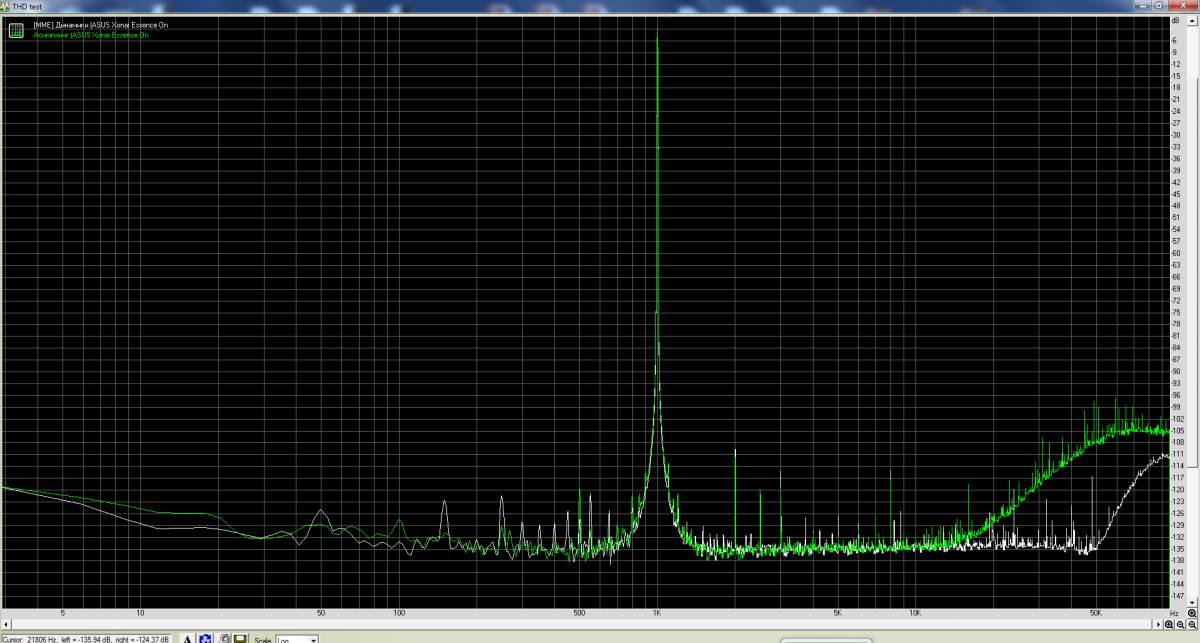Click the '50K' frequency axis label
This screenshot has height=643, width=1200.
coord(1095,613)
